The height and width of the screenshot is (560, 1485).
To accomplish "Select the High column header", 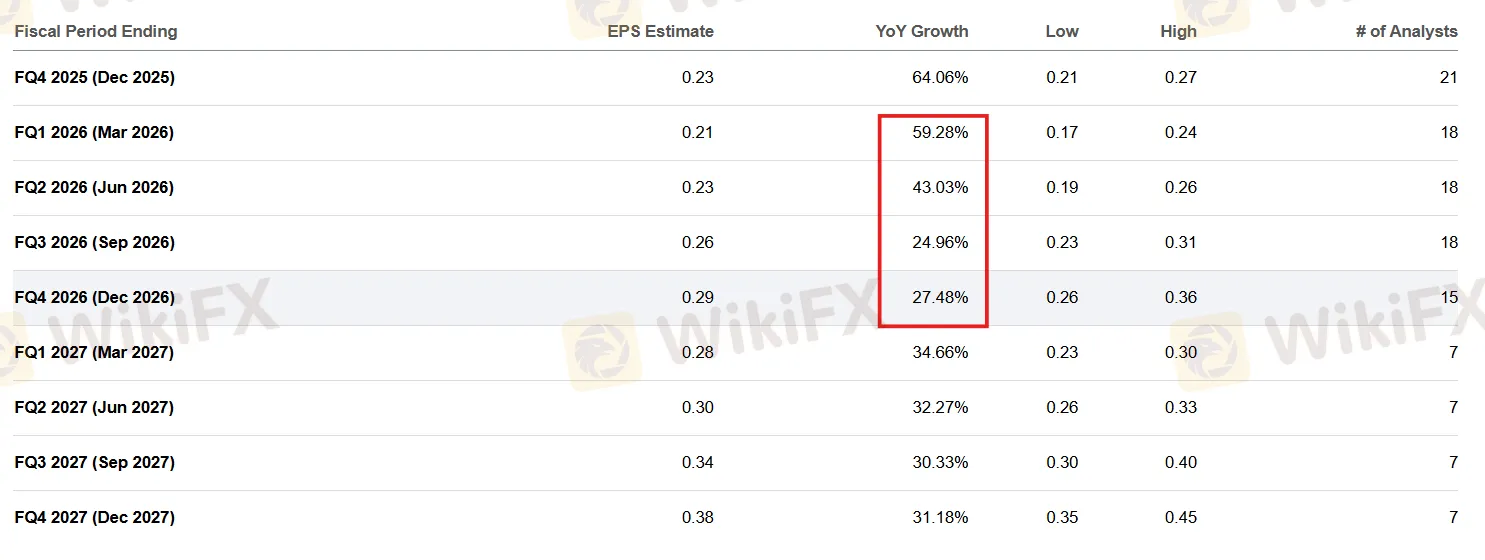I will (1178, 31).
